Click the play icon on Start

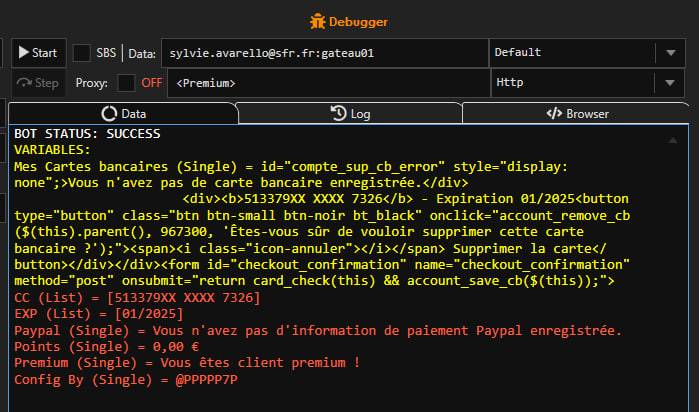(x=23, y=52)
